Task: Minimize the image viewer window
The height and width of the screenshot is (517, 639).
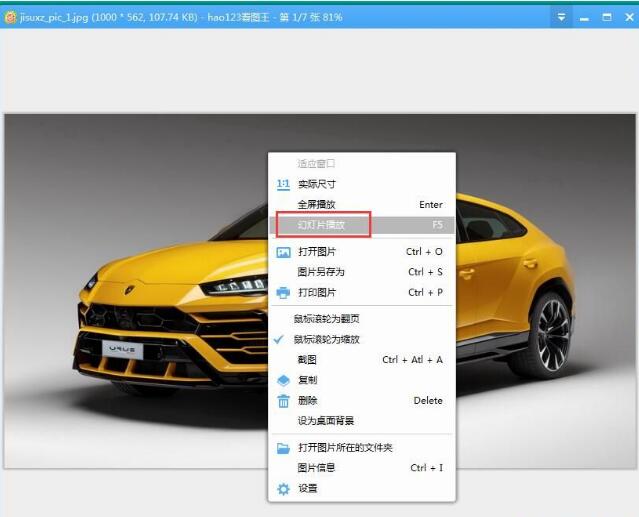Action: 584,18
